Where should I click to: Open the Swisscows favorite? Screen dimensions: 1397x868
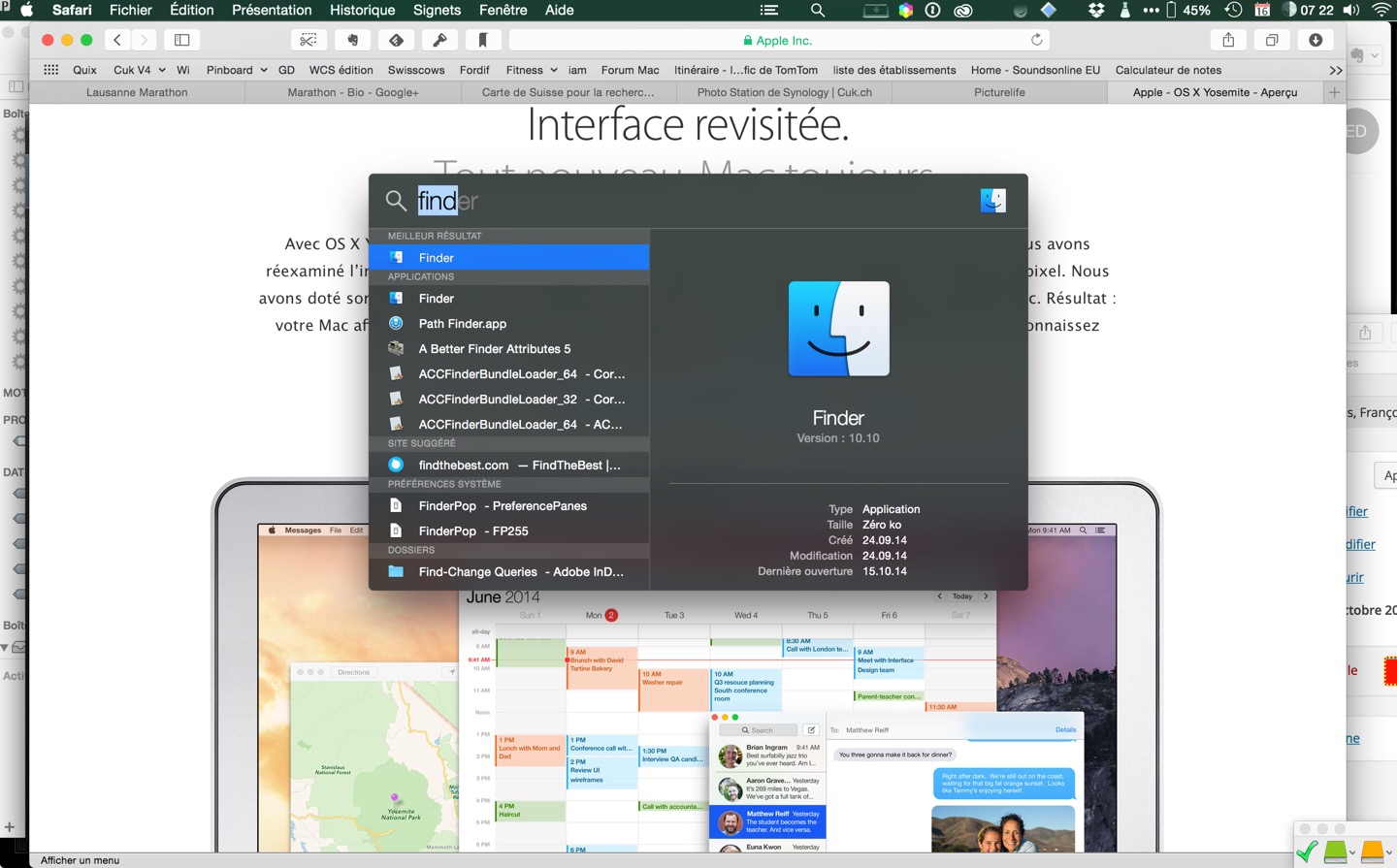(x=416, y=70)
